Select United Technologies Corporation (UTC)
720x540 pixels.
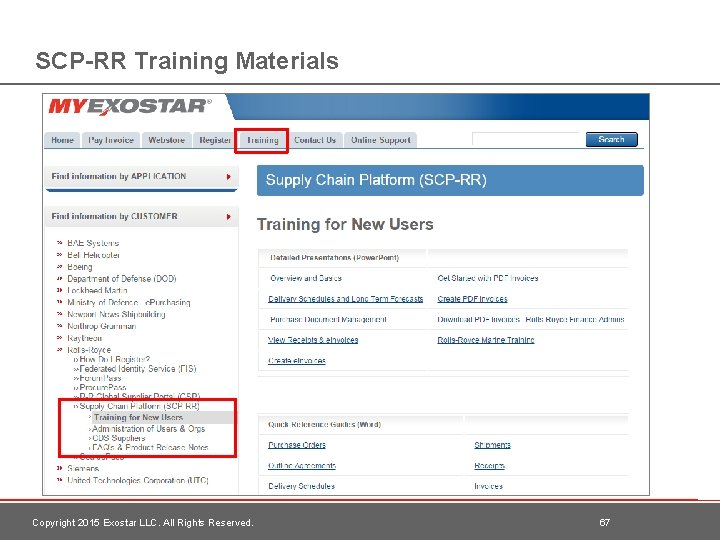click(x=138, y=481)
